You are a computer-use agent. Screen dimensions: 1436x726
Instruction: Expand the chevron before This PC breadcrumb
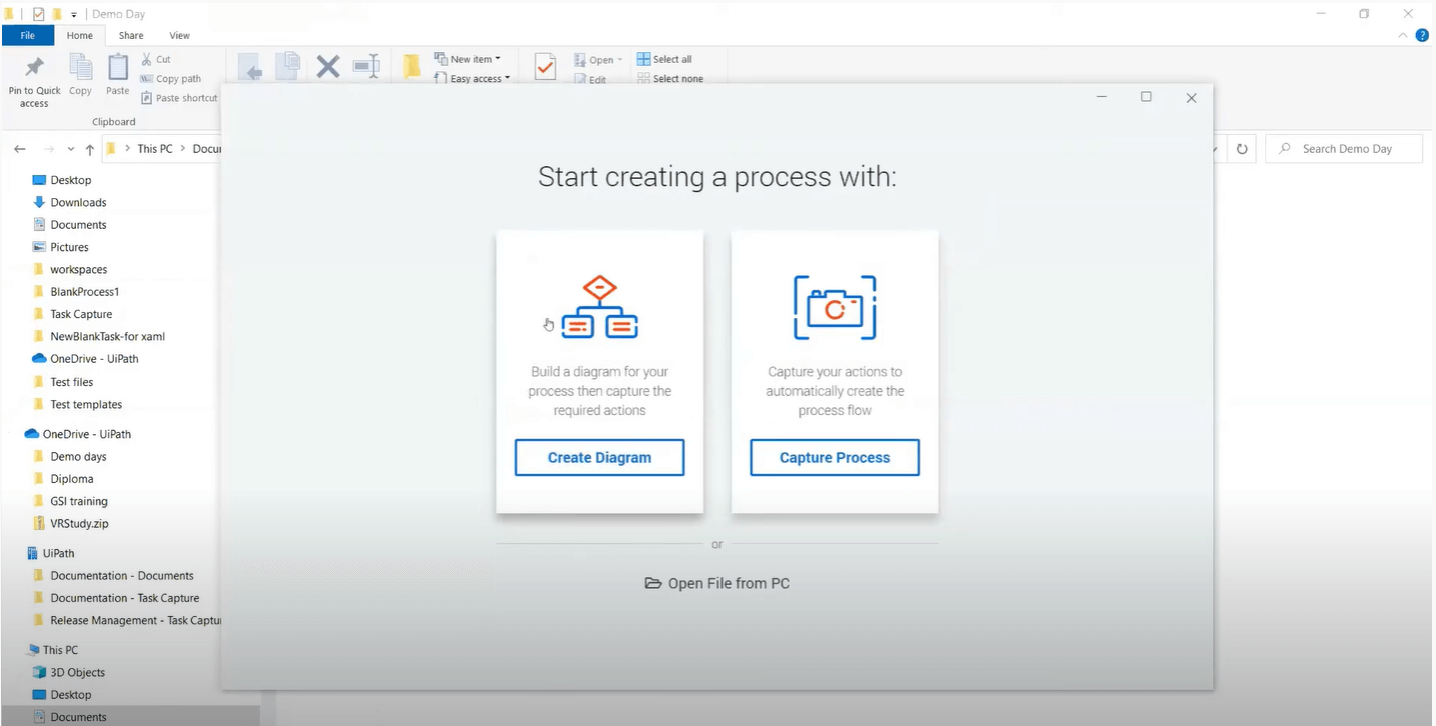pos(128,149)
